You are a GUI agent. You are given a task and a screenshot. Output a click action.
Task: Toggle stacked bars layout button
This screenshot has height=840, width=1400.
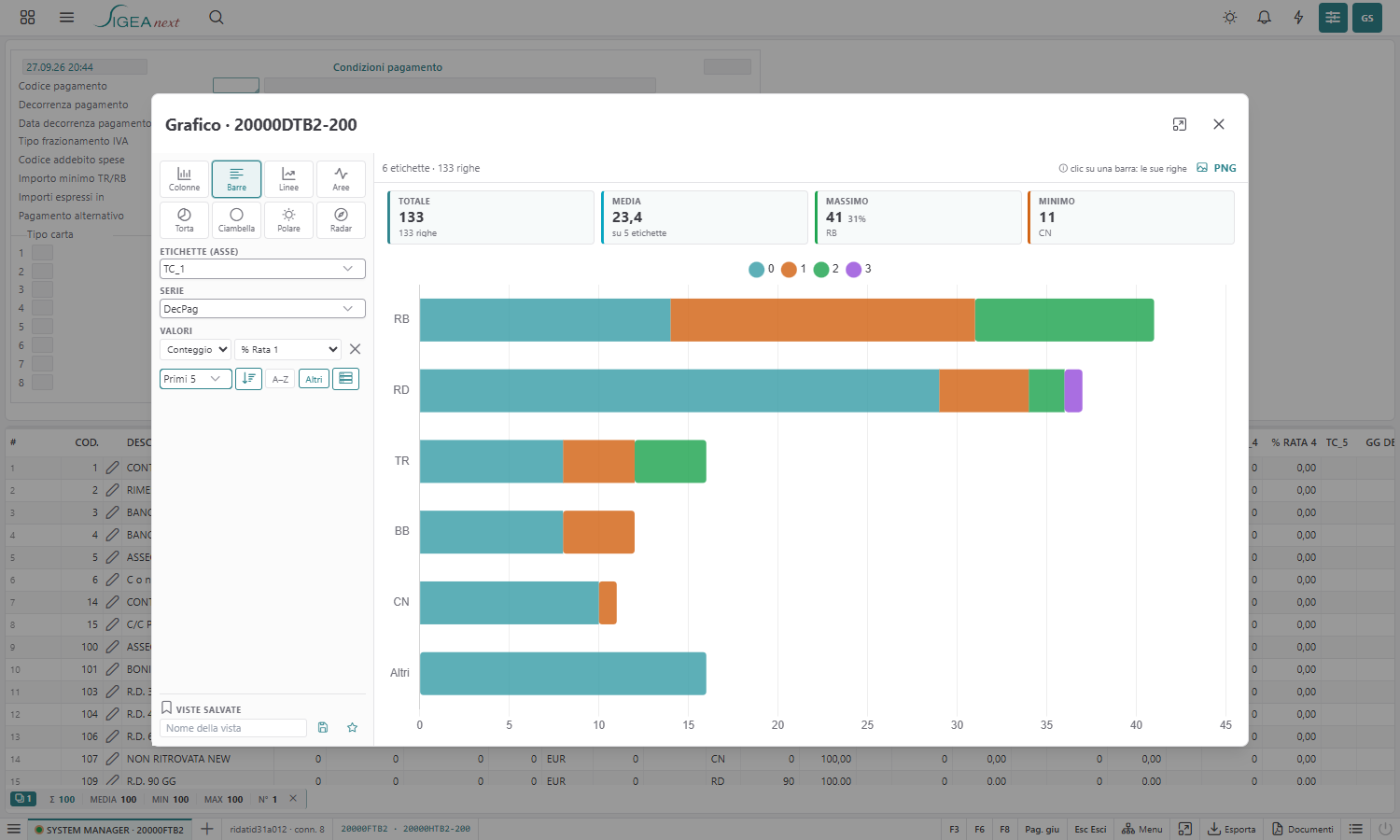(x=345, y=379)
